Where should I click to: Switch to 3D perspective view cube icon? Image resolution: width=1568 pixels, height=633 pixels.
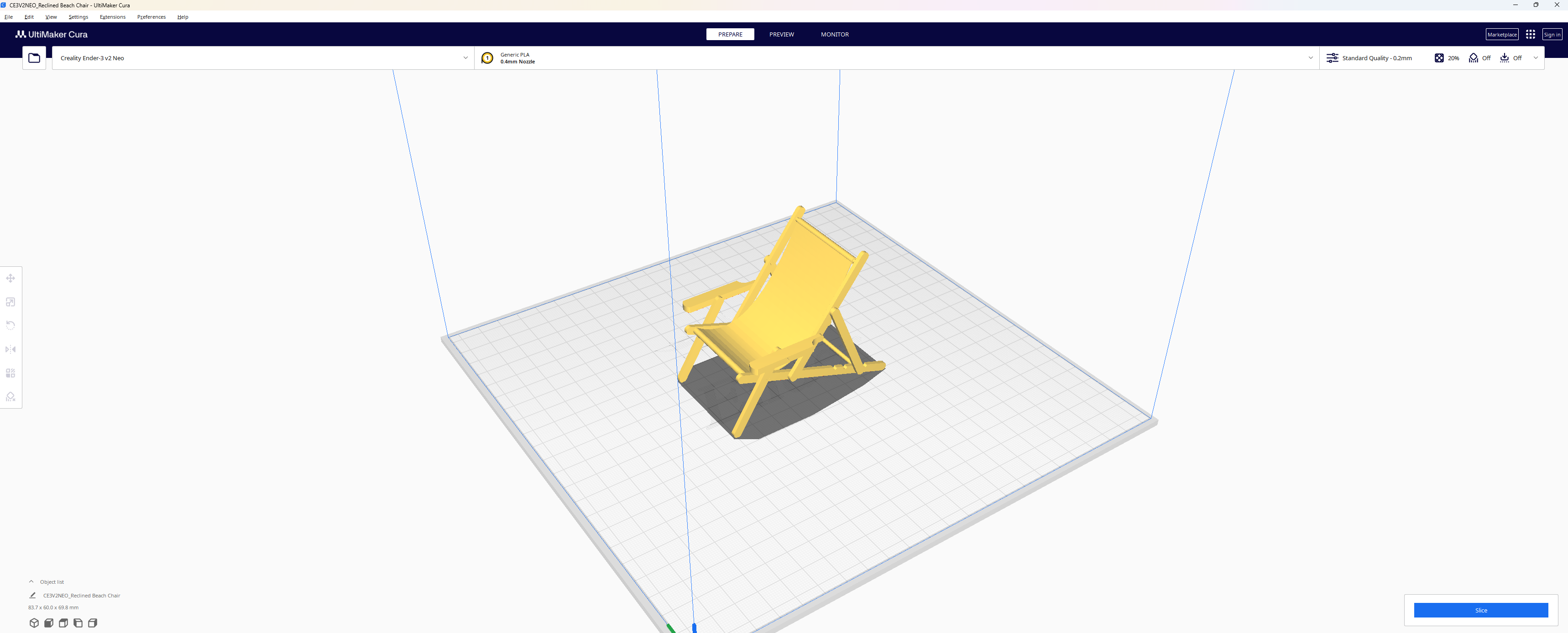[34, 623]
